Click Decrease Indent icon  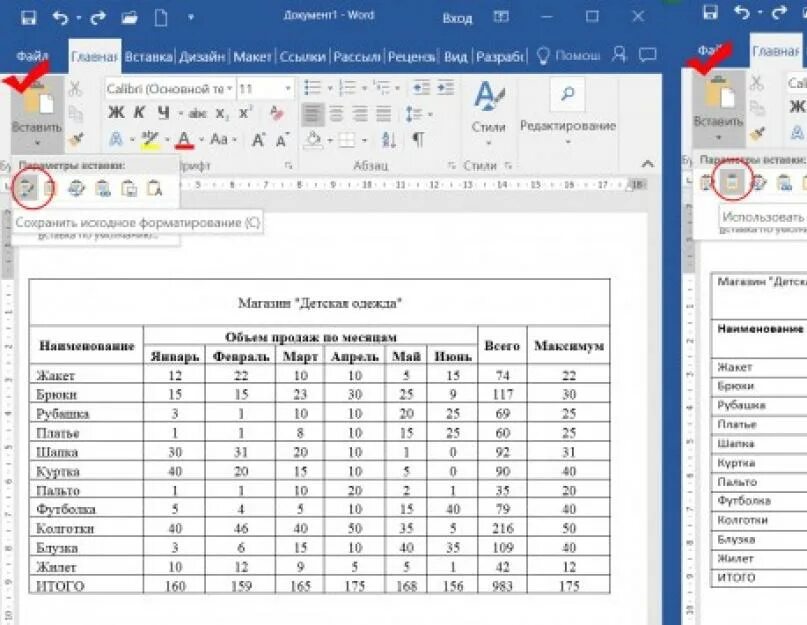pyautogui.click(x=422, y=88)
